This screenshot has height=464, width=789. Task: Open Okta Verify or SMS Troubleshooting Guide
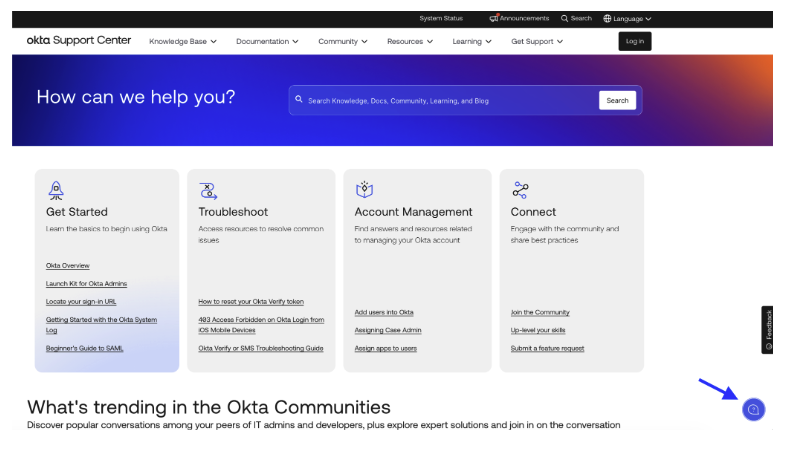261,348
